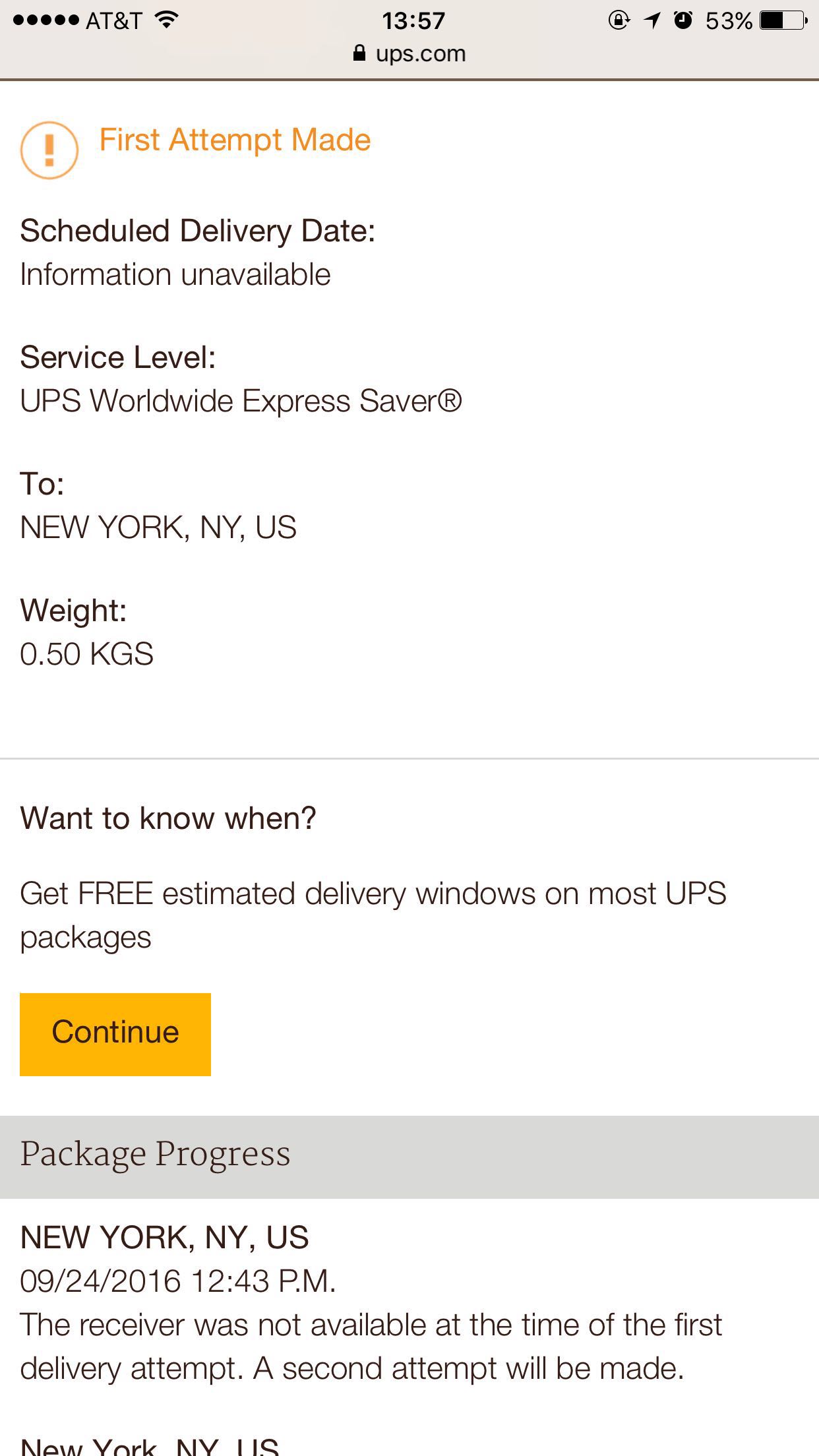Tap the Package Progress section header
Image resolution: width=819 pixels, height=1456 pixels.
[x=409, y=1157]
